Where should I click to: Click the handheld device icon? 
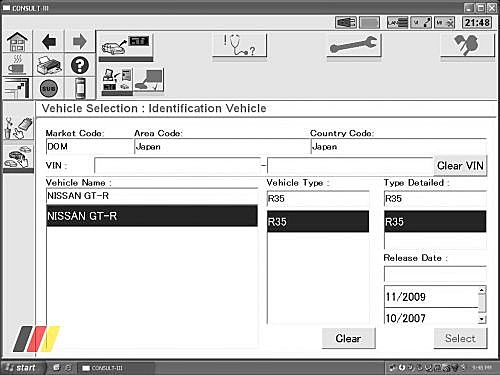click(x=80, y=88)
